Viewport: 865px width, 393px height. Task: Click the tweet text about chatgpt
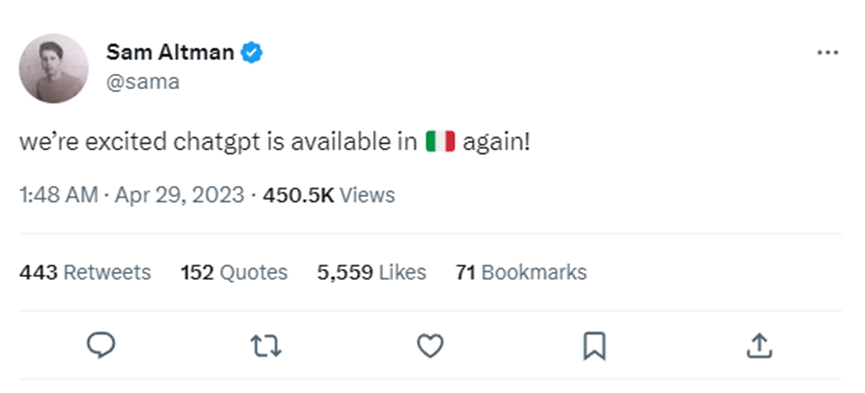[275, 142]
